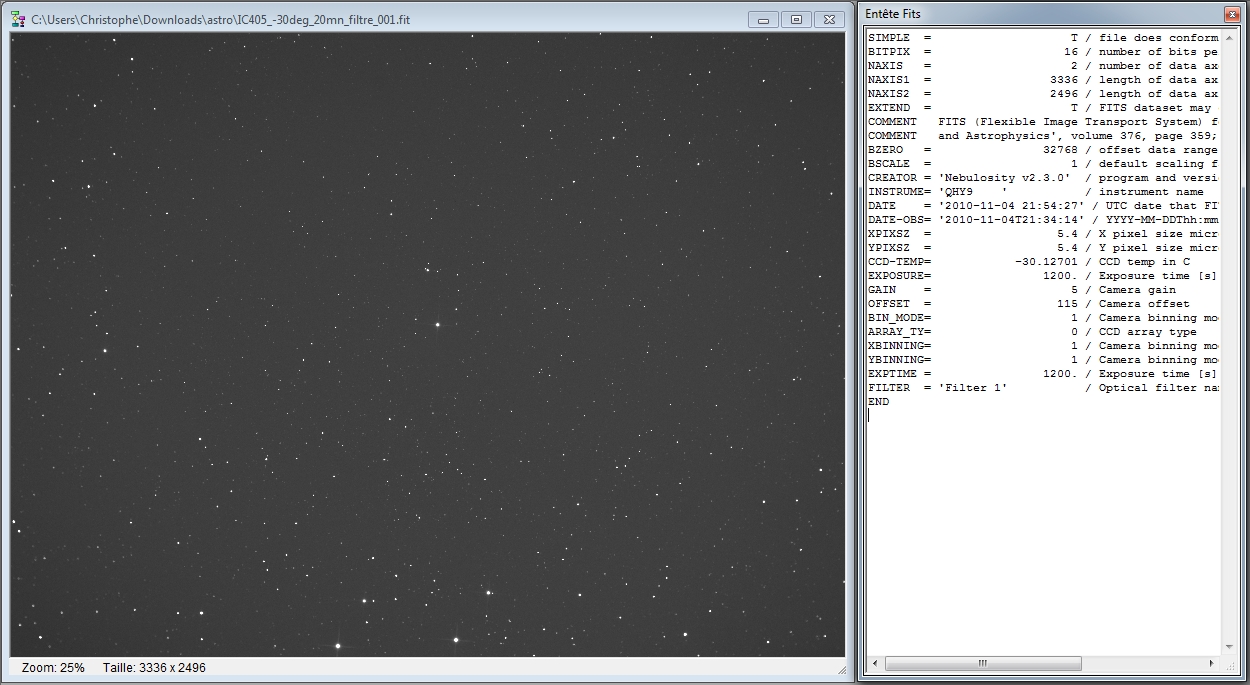Screen dimensions: 1250x685
Task: Click the file path in the image title bar
Action: [x=221, y=19]
